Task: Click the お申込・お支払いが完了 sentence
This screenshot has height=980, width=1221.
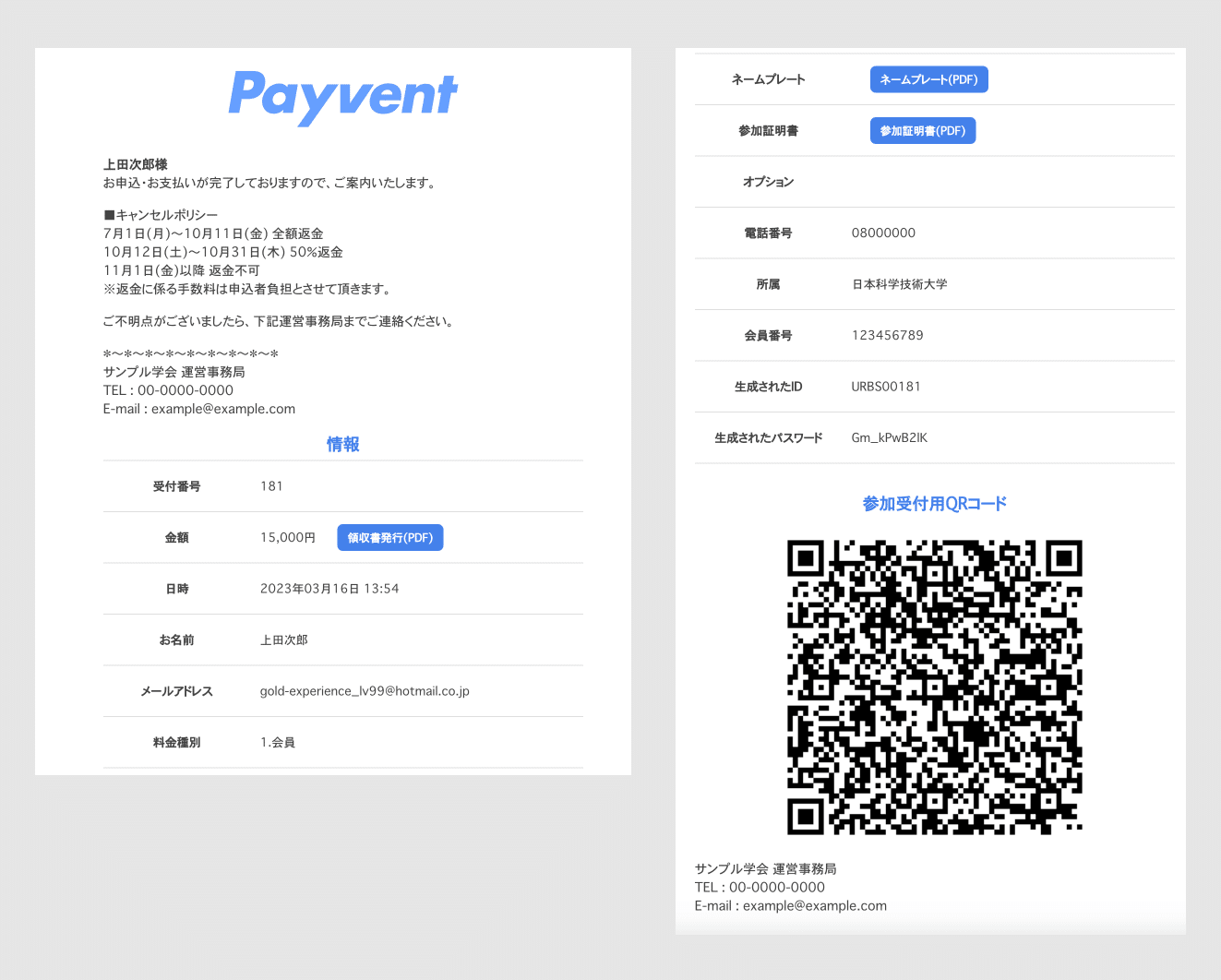Action: tap(269, 183)
